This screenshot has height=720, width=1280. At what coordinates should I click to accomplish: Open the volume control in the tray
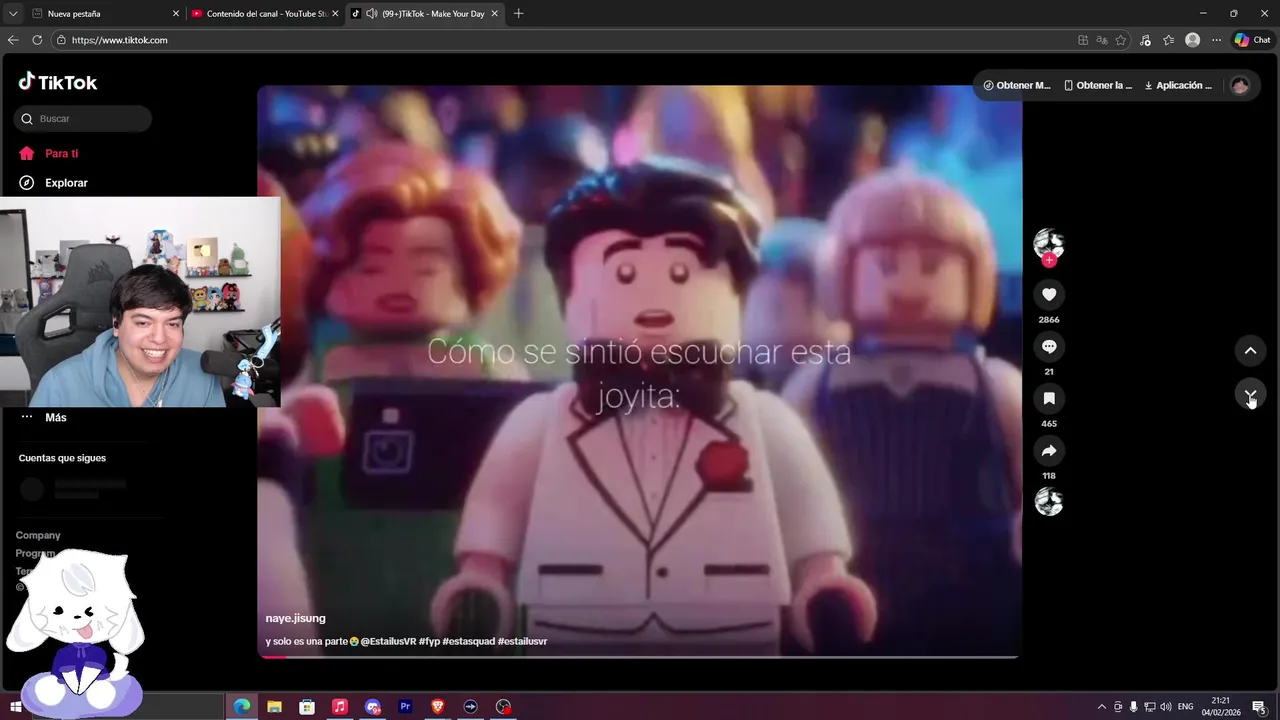click(1165, 707)
